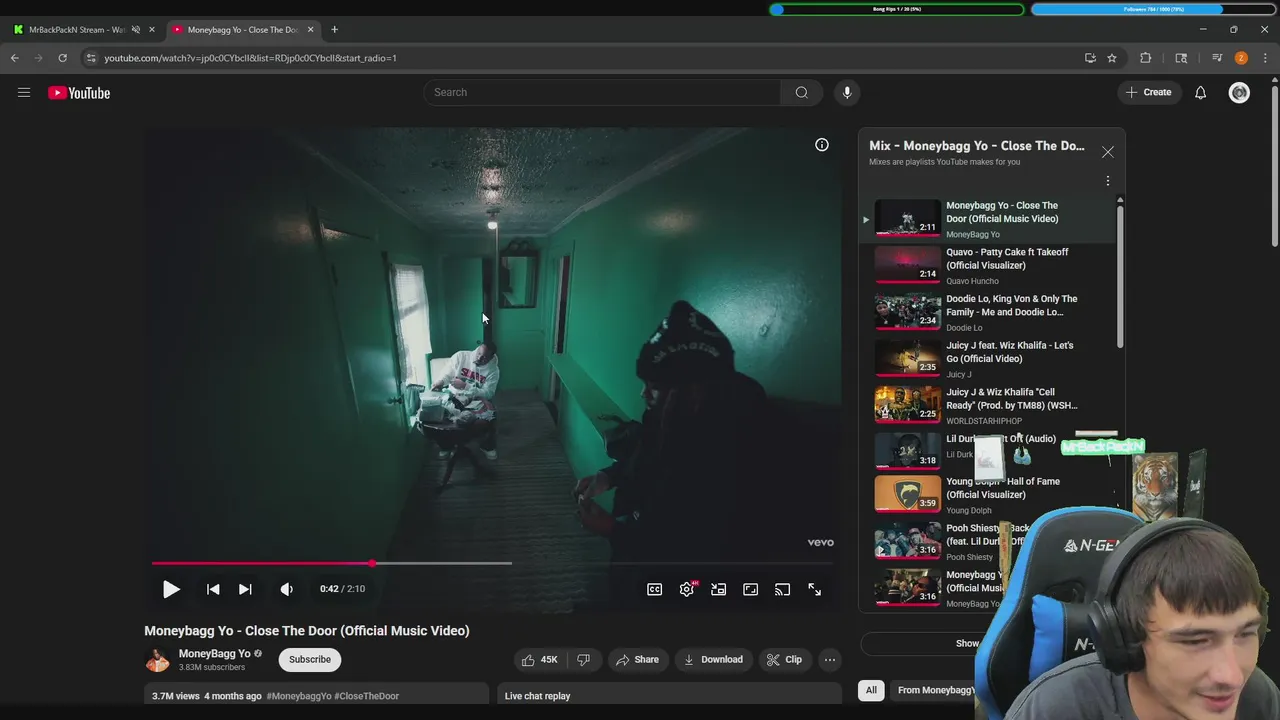This screenshot has width=1280, height=720.
Task: Open a new browser tab
Action: click(x=334, y=30)
